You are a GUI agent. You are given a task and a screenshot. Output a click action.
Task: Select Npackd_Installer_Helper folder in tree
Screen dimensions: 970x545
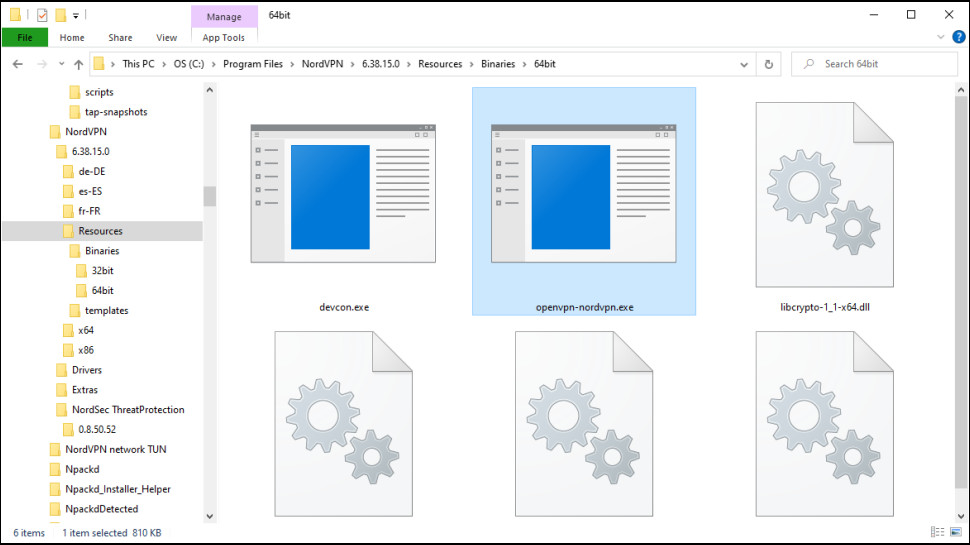118,489
